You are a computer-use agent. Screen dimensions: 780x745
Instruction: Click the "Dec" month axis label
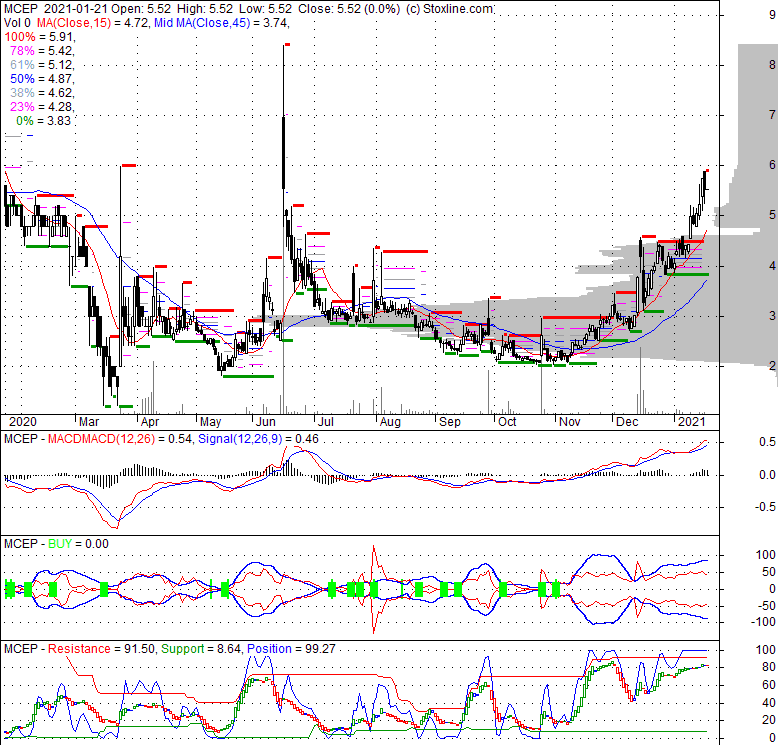pyautogui.click(x=627, y=422)
